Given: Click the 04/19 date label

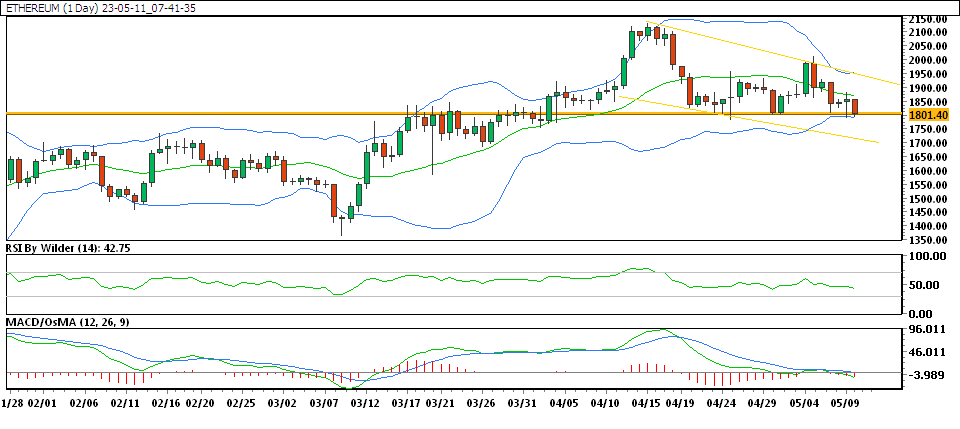Looking at the screenshot, I should [x=681, y=404].
